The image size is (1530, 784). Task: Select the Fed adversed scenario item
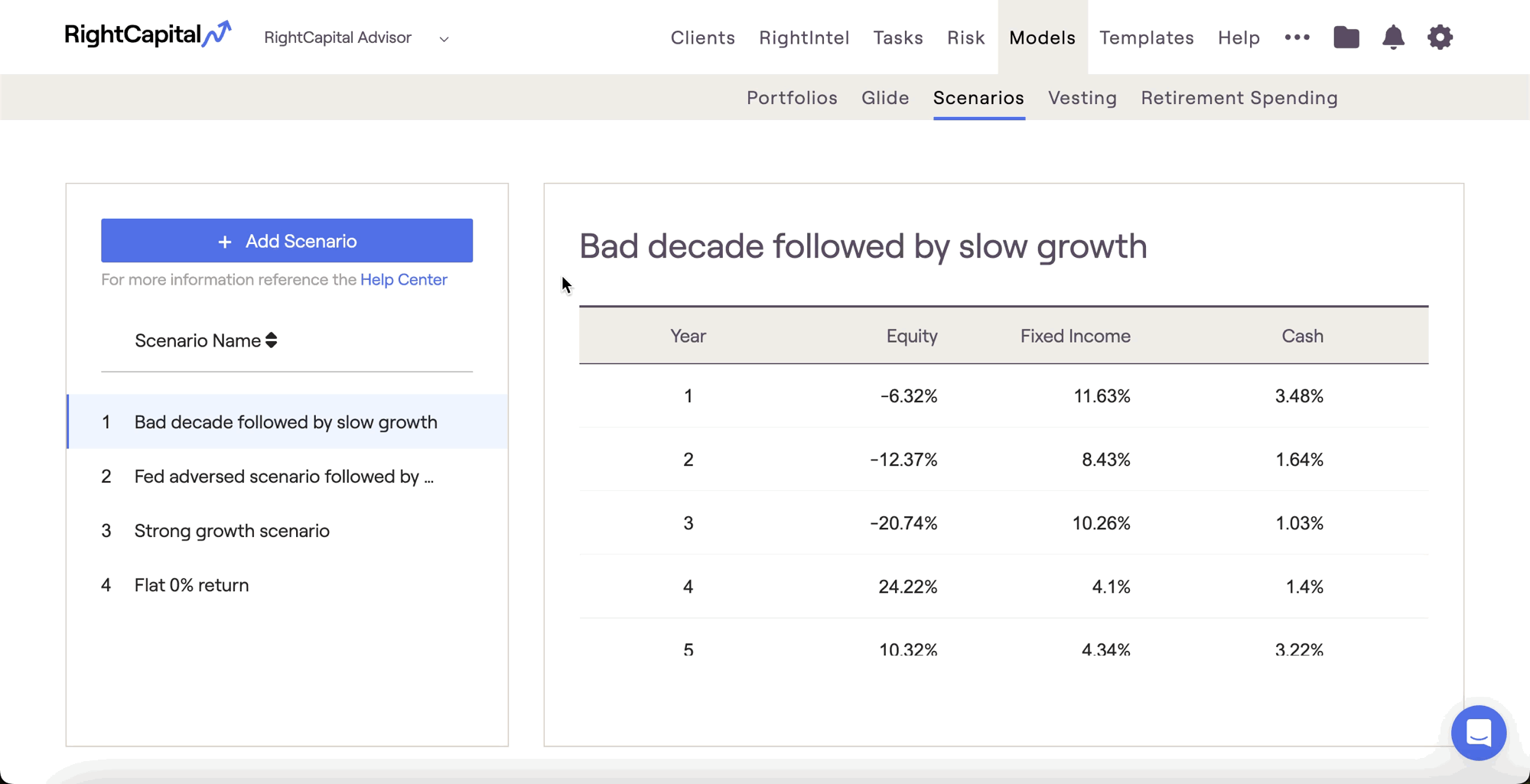(284, 477)
